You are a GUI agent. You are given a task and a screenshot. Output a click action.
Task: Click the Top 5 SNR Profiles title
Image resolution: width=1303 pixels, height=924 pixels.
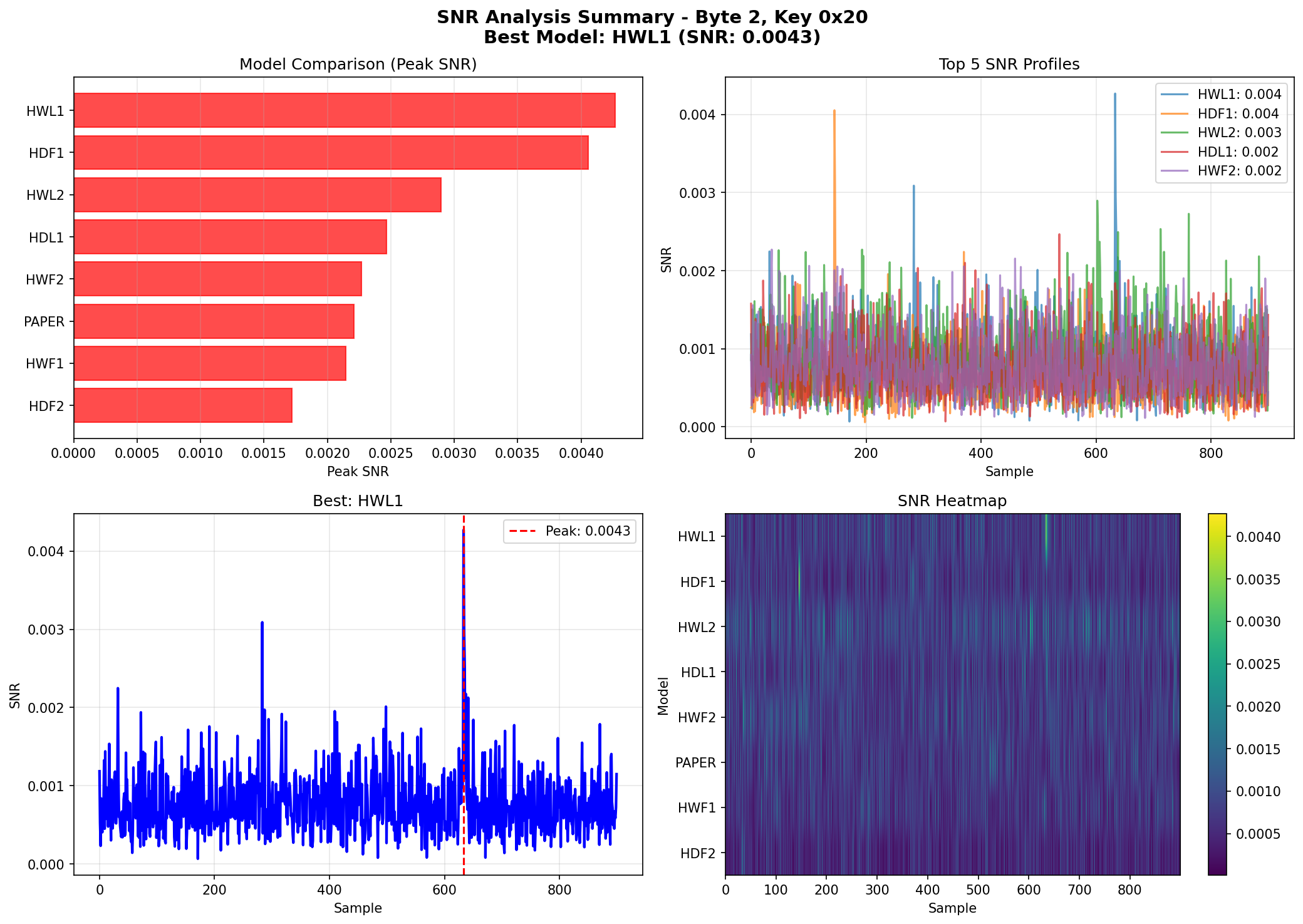[1009, 65]
